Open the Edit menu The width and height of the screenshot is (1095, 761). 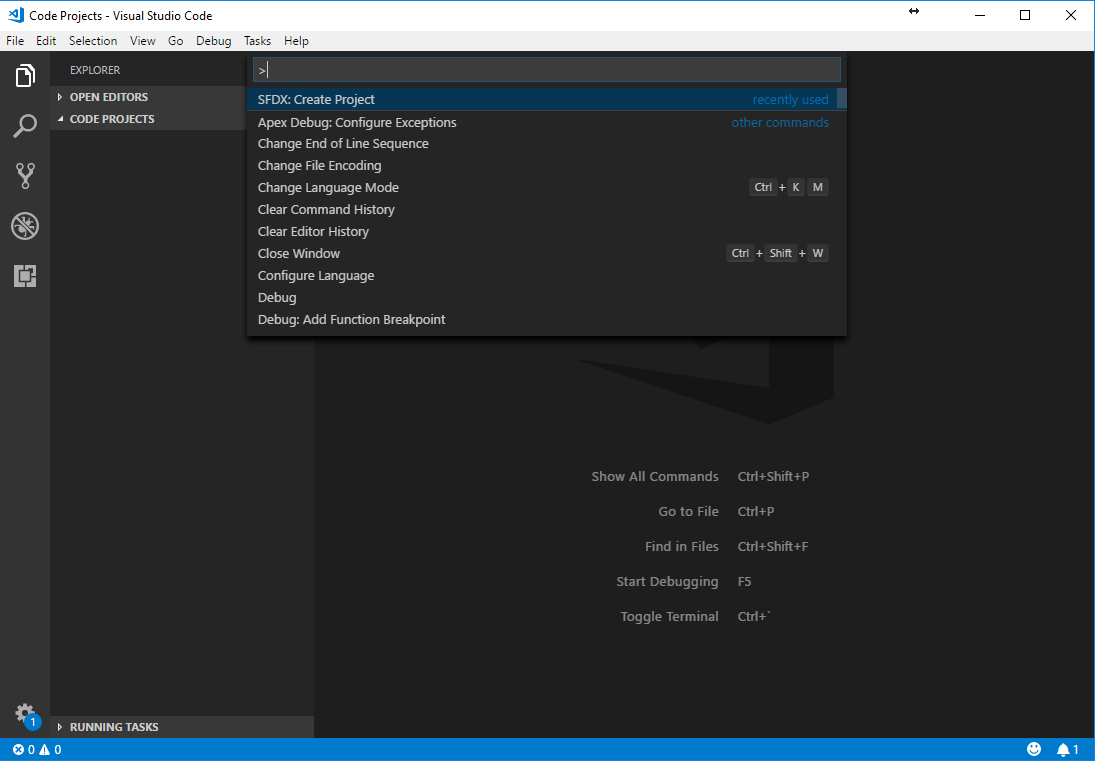46,40
